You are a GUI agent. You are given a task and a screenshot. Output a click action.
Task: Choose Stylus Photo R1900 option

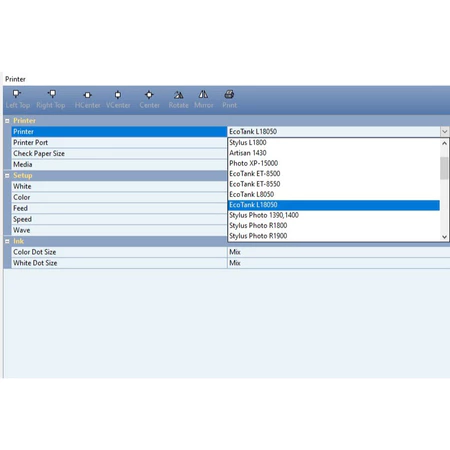(x=334, y=236)
